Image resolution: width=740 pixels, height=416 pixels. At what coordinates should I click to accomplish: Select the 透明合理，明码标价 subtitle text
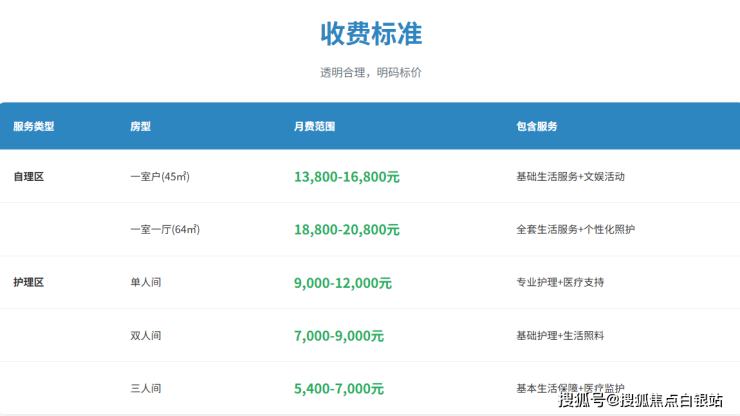pyautogui.click(x=371, y=73)
